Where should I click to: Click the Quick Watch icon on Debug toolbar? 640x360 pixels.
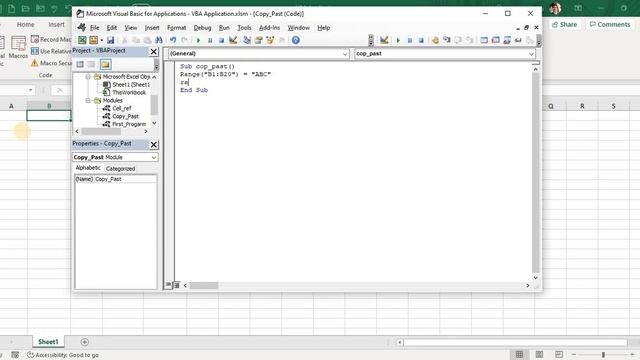pos(518,40)
